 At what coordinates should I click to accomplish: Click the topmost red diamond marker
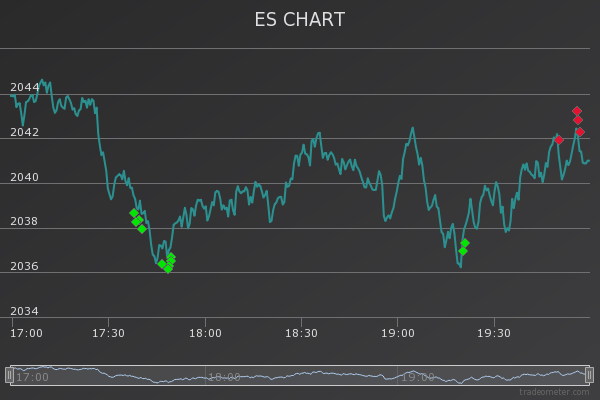[577, 111]
